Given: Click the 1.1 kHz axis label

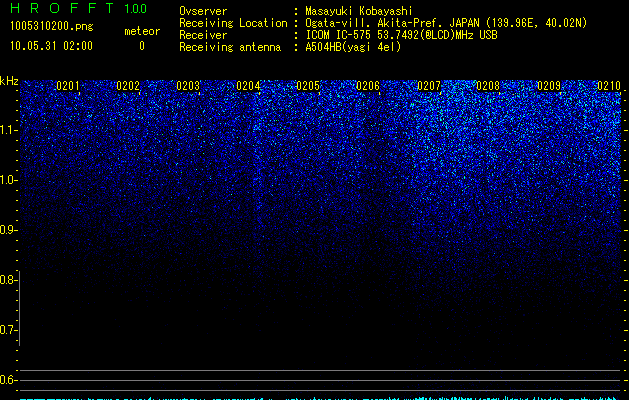Looking at the screenshot, I should pyautogui.click(x=9, y=130).
